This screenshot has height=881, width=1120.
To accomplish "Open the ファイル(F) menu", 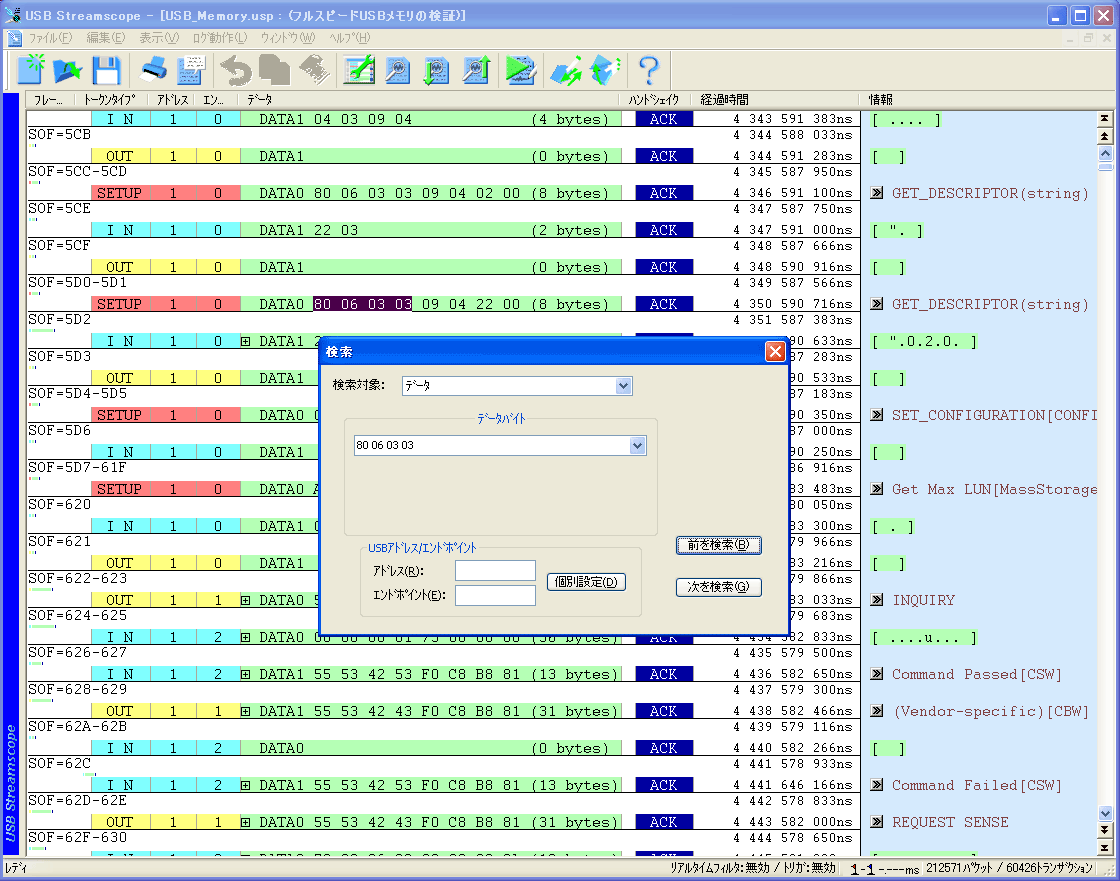I will coord(50,38).
